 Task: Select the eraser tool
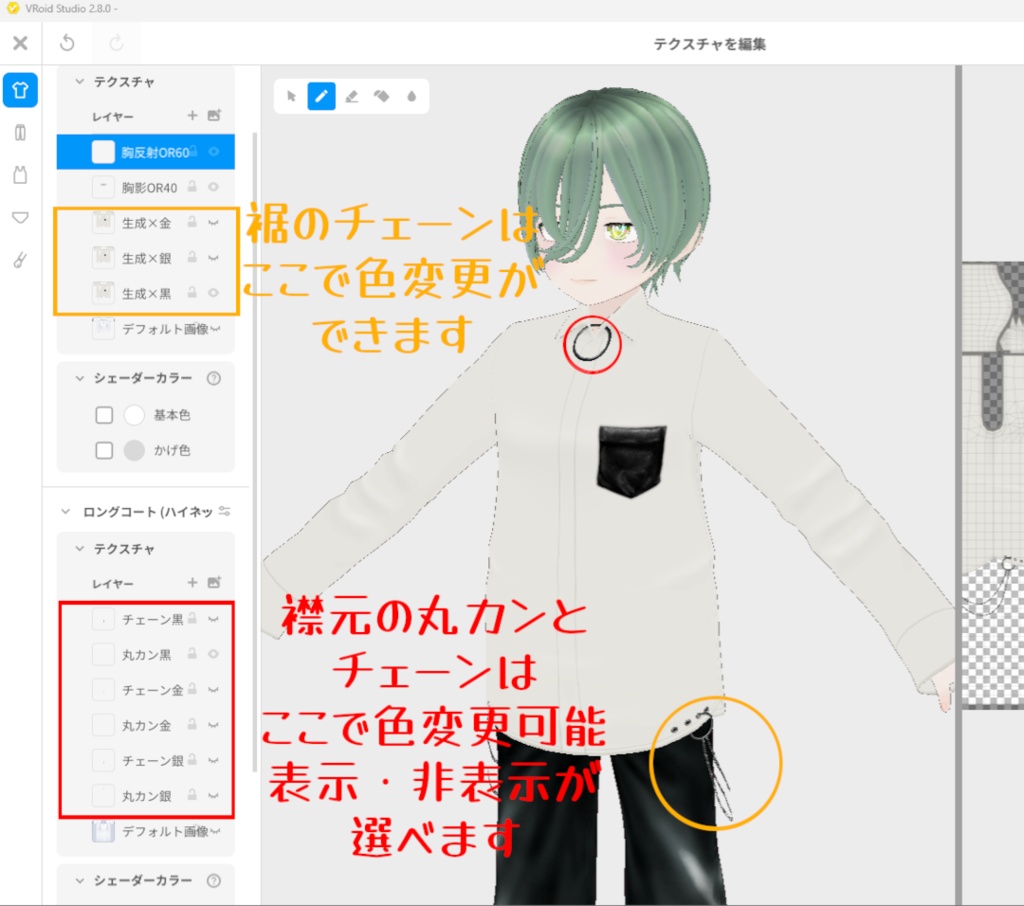point(352,96)
